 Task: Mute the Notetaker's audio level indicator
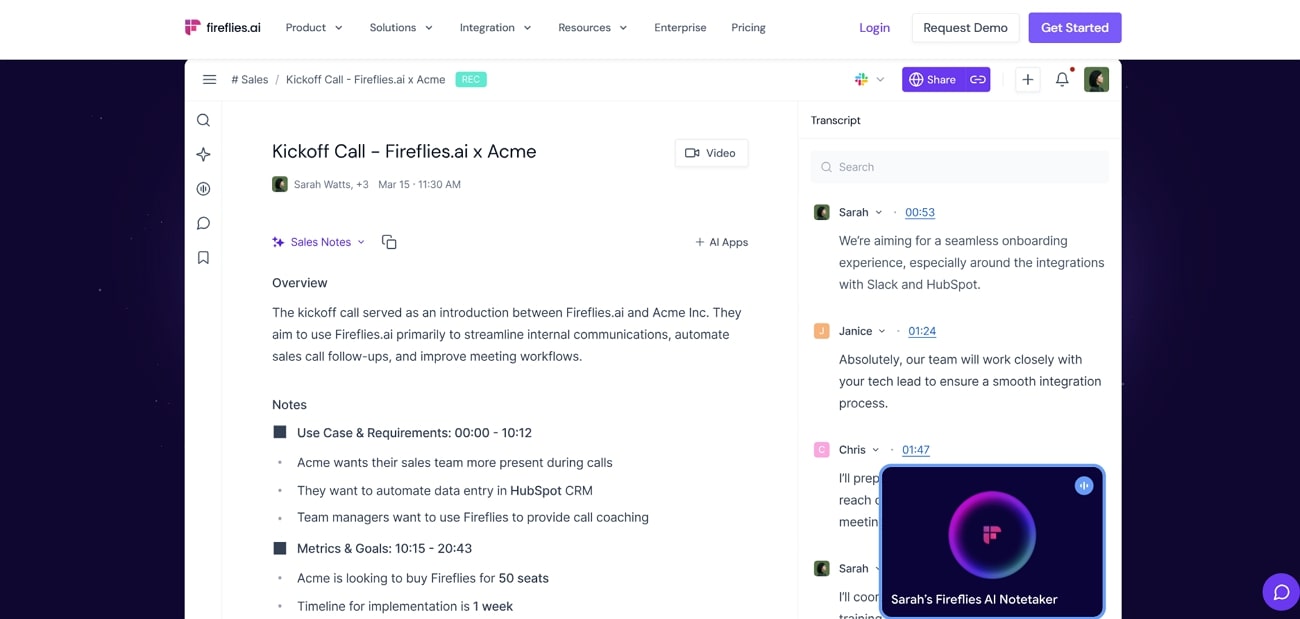pyautogui.click(x=1084, y=485)
